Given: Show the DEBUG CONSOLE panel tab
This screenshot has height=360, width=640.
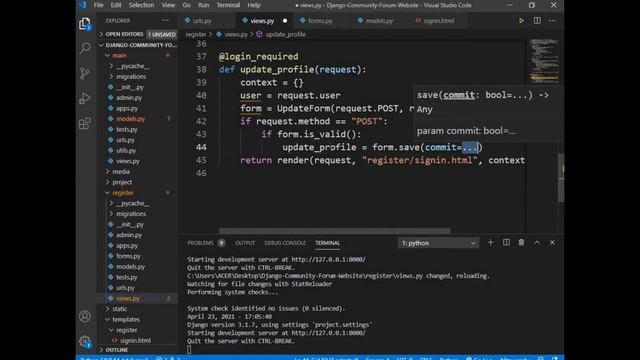Looking at the screenshot, I should [285, 243].
